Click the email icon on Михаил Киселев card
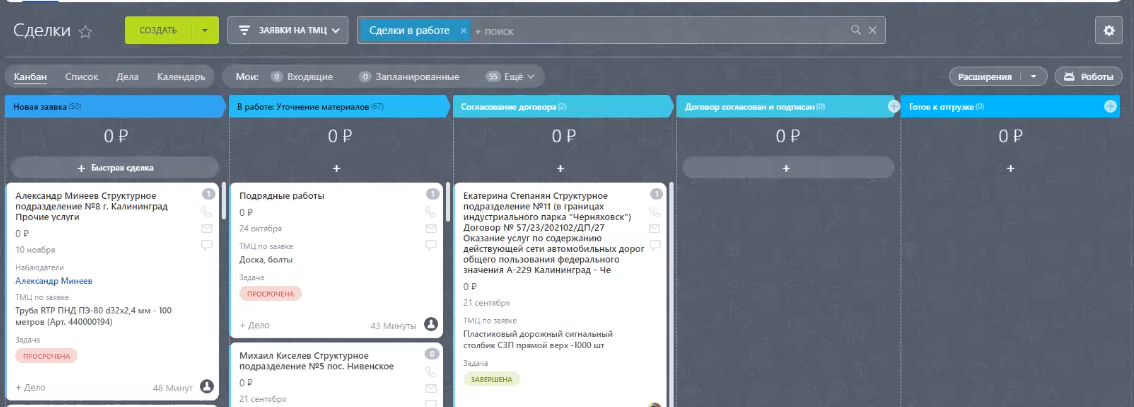This screenshot has height=407, width=1134. [431, 389]
